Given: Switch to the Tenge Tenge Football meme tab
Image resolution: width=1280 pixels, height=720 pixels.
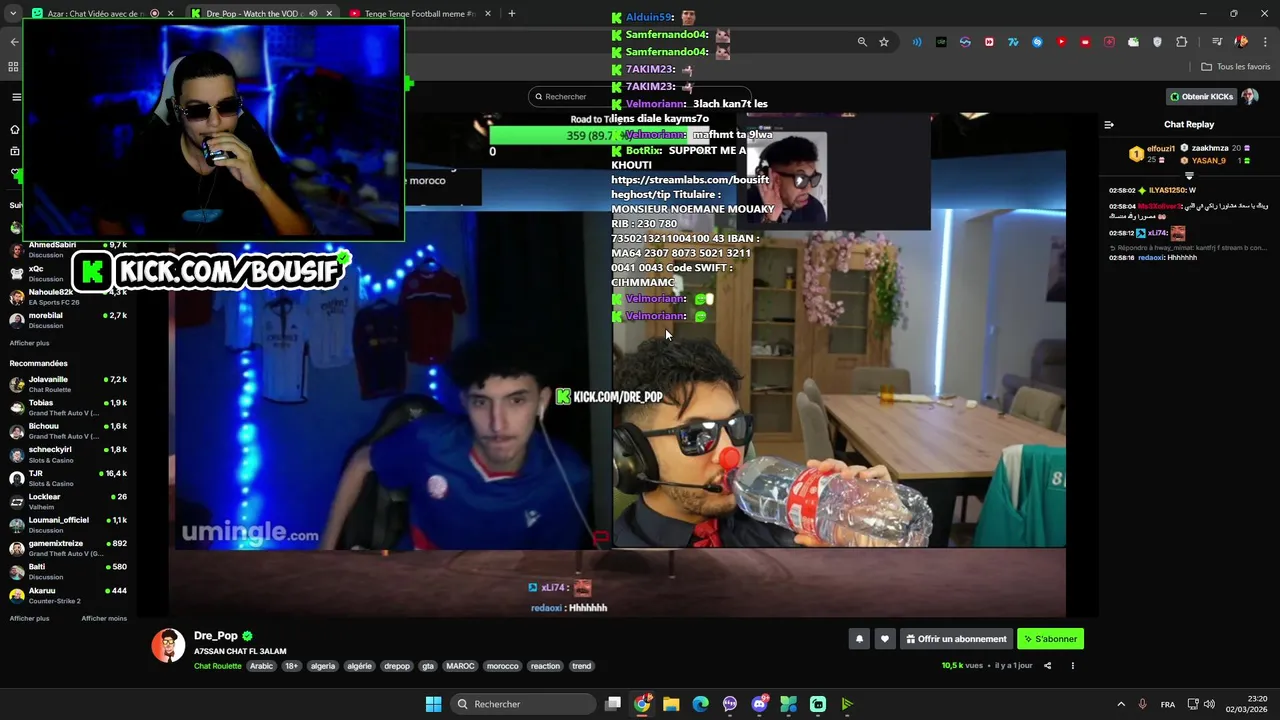Looking at the screenshot, I should click(419, 14).
